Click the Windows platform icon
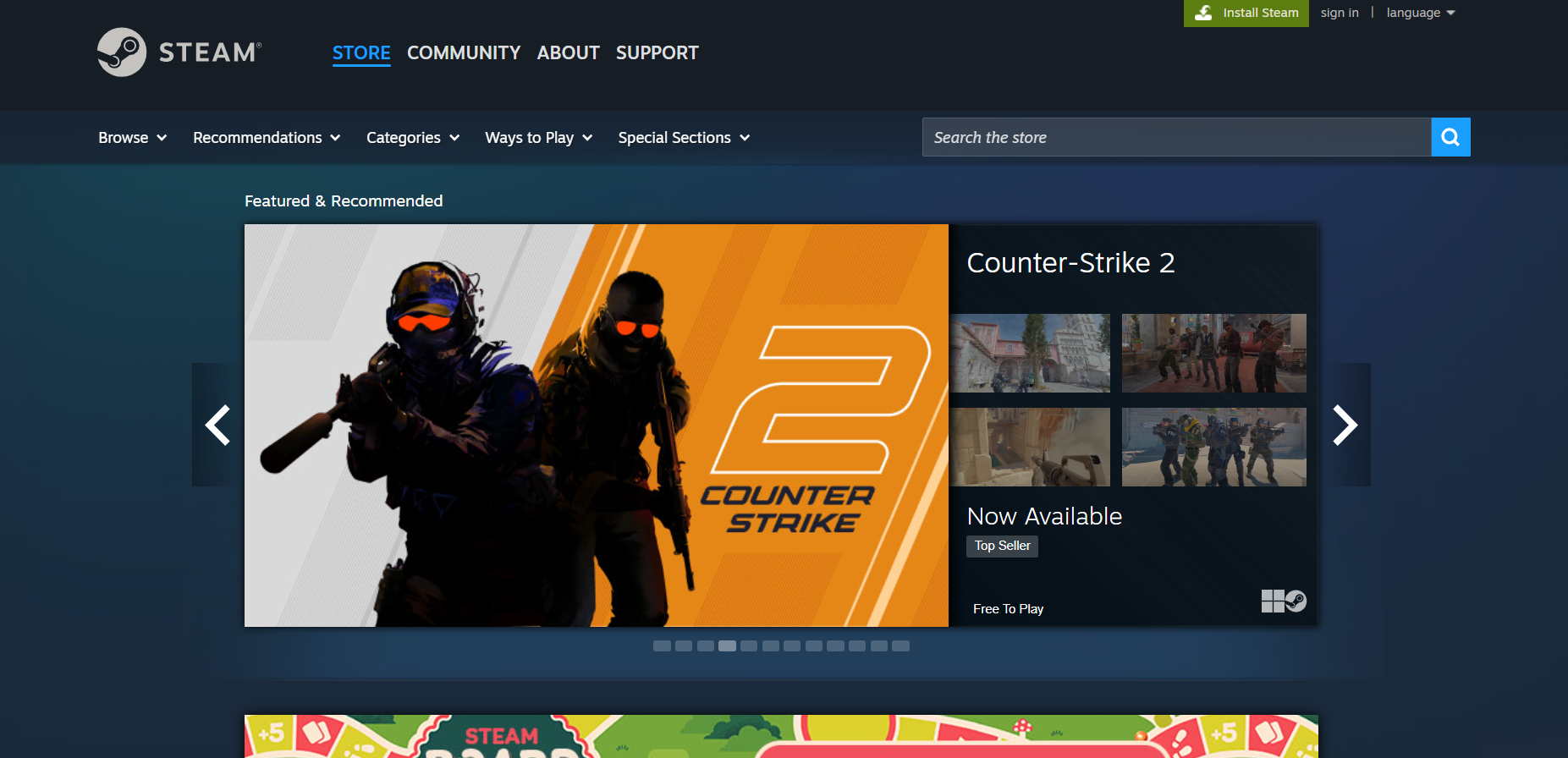 1272,601
